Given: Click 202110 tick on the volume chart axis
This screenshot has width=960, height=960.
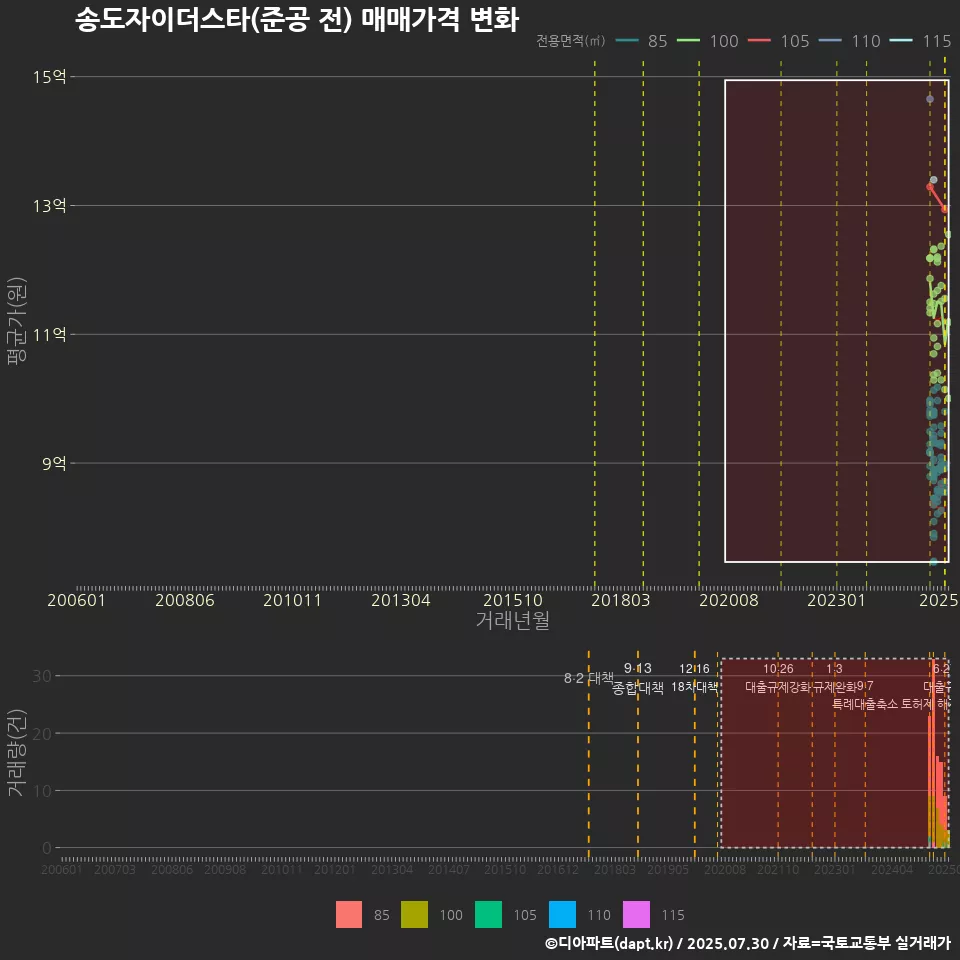Looking at the screenshot, I should [x=778, y=869].
